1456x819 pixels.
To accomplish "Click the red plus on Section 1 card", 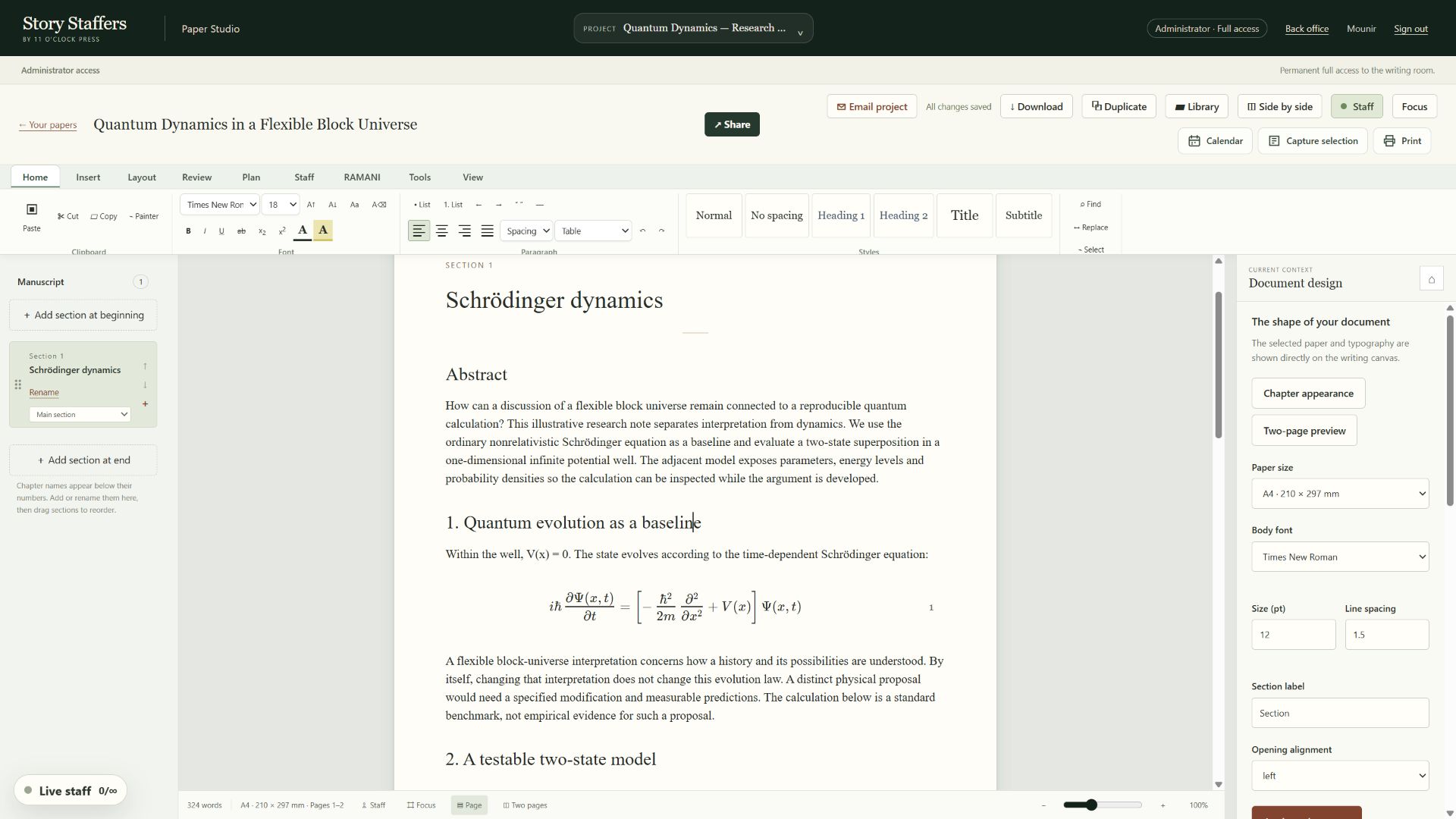I will pyautogui.click(x=145, y=404).
